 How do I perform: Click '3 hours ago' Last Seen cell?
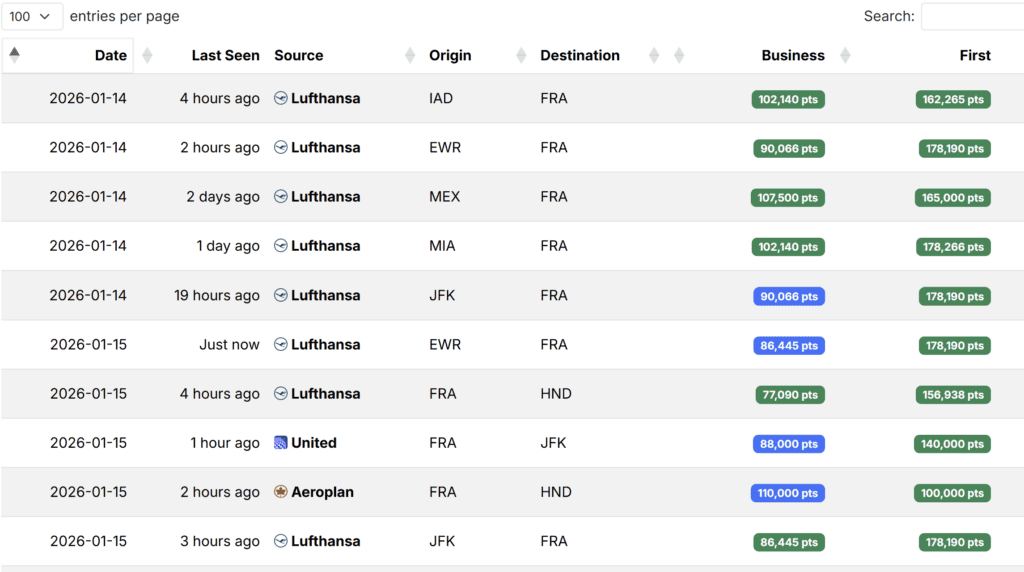point(220,541)
